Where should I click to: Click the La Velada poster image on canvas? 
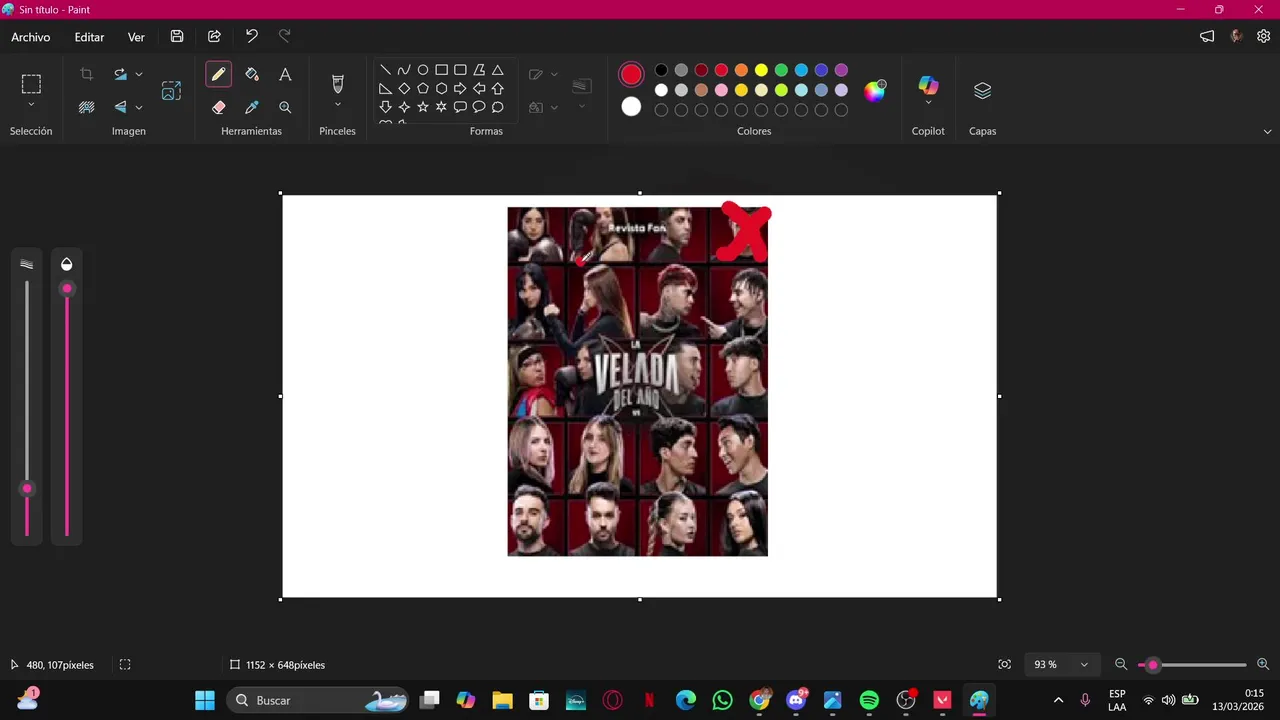coord(637,381)
